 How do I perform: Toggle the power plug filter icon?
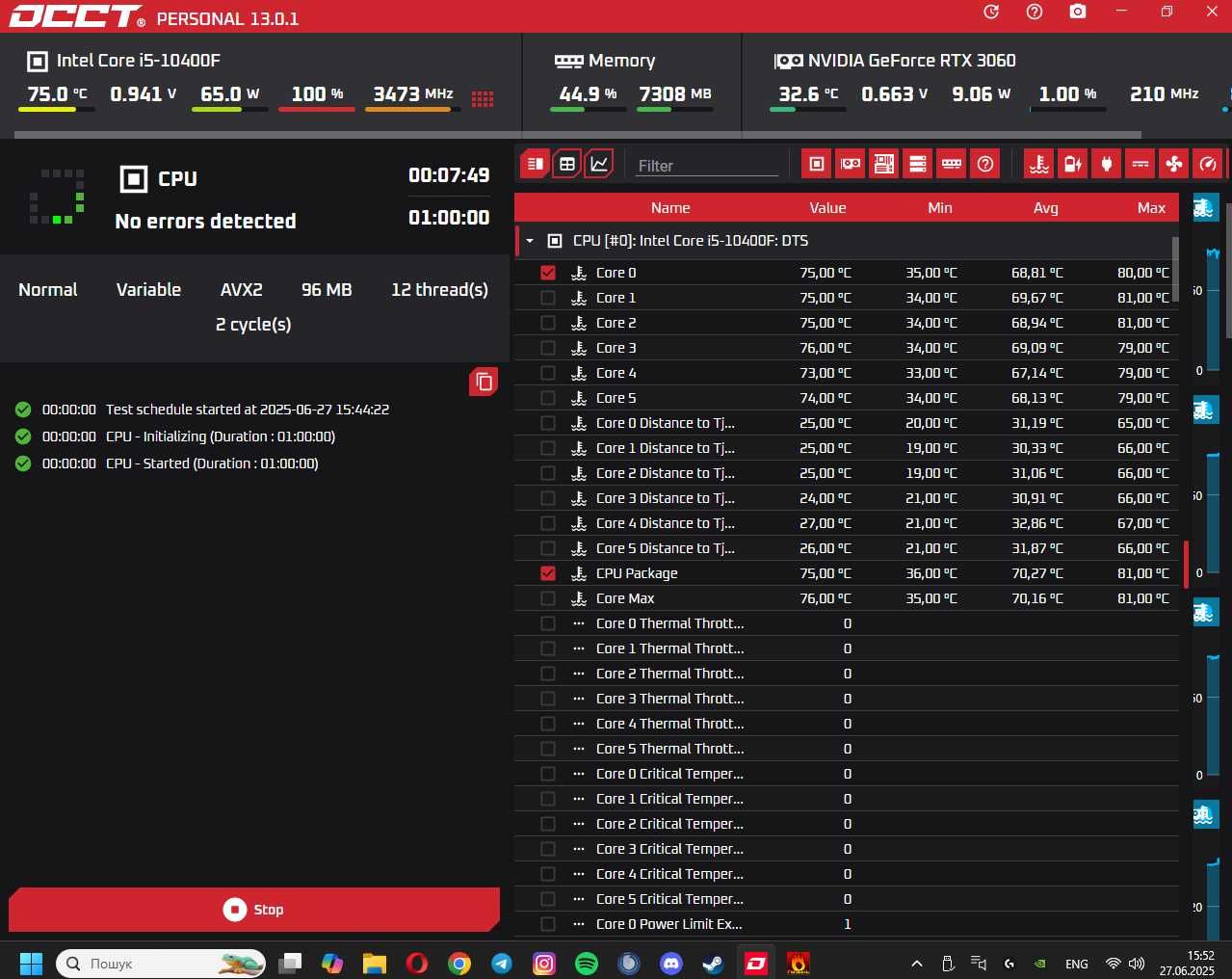1107,164
